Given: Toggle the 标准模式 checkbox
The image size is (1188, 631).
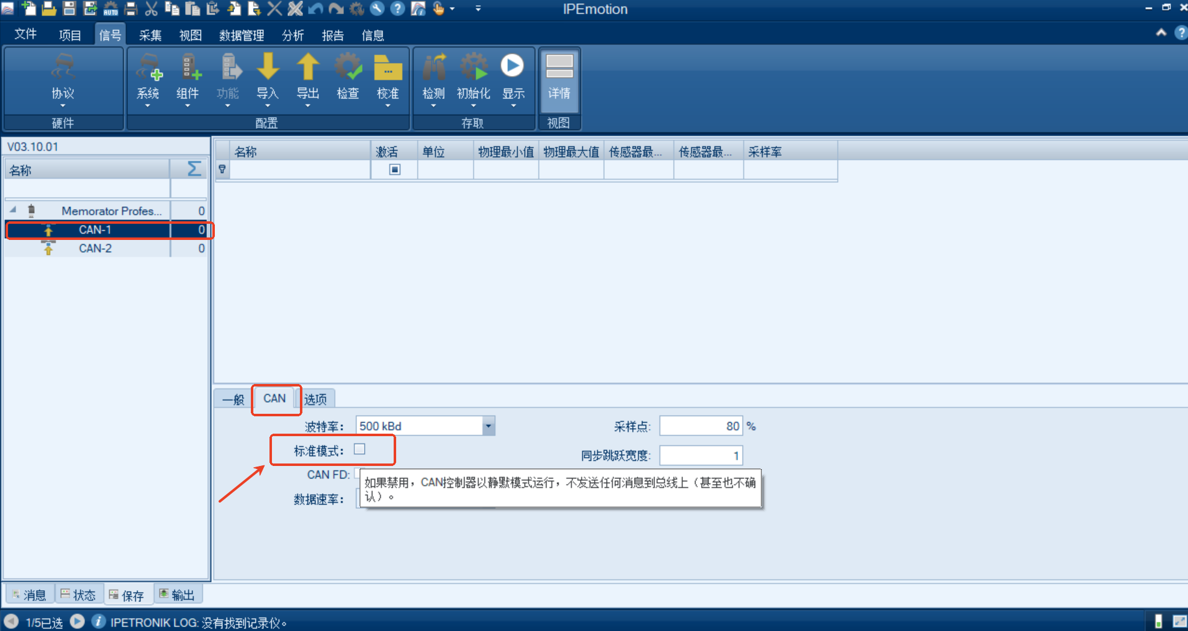Looking at the screenshot, I should 360,449.
